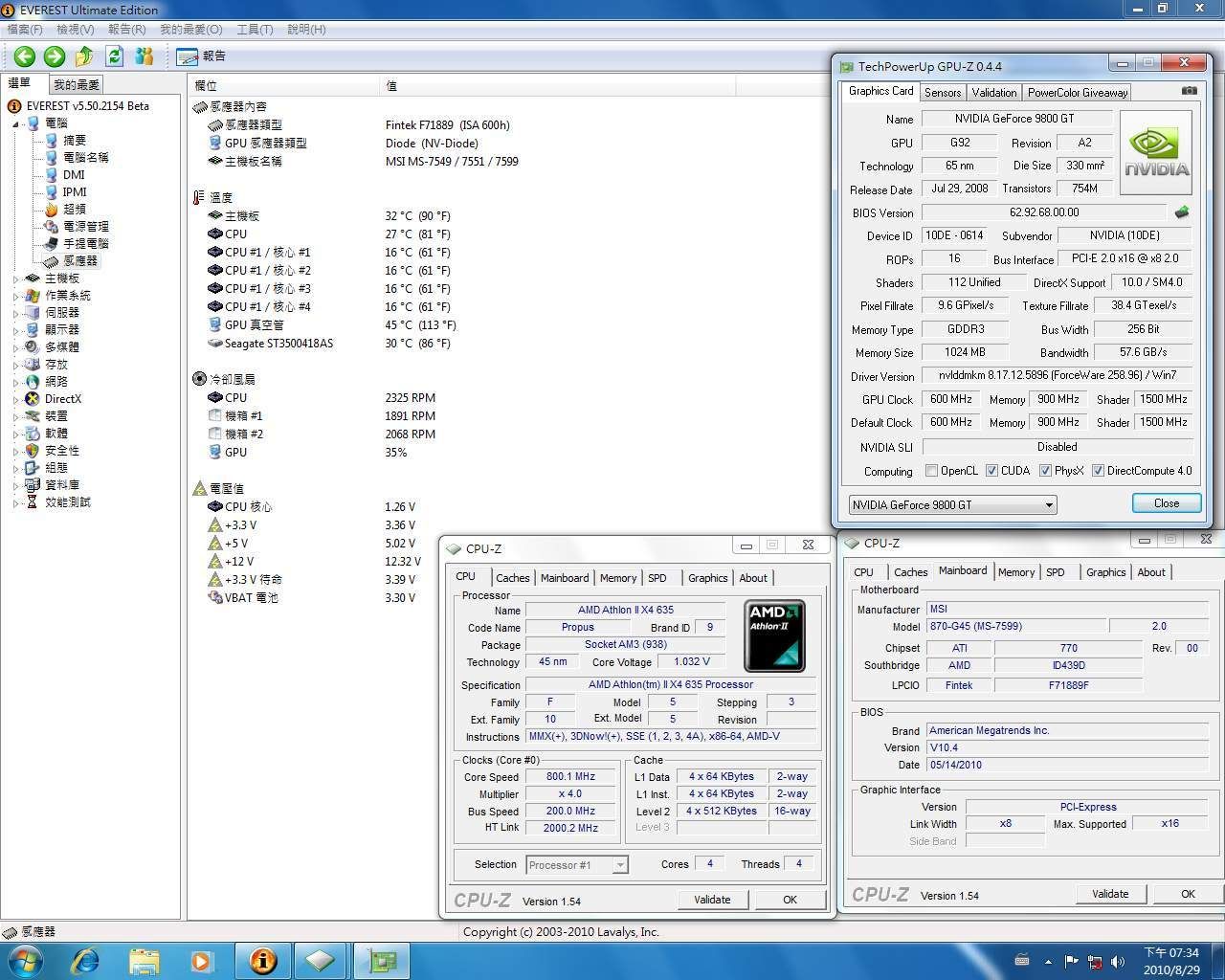Viewport: 1225px width, 980px height.
Task: Select Seagate ST3500418AS temperature row
Action: tap(329, 343)
